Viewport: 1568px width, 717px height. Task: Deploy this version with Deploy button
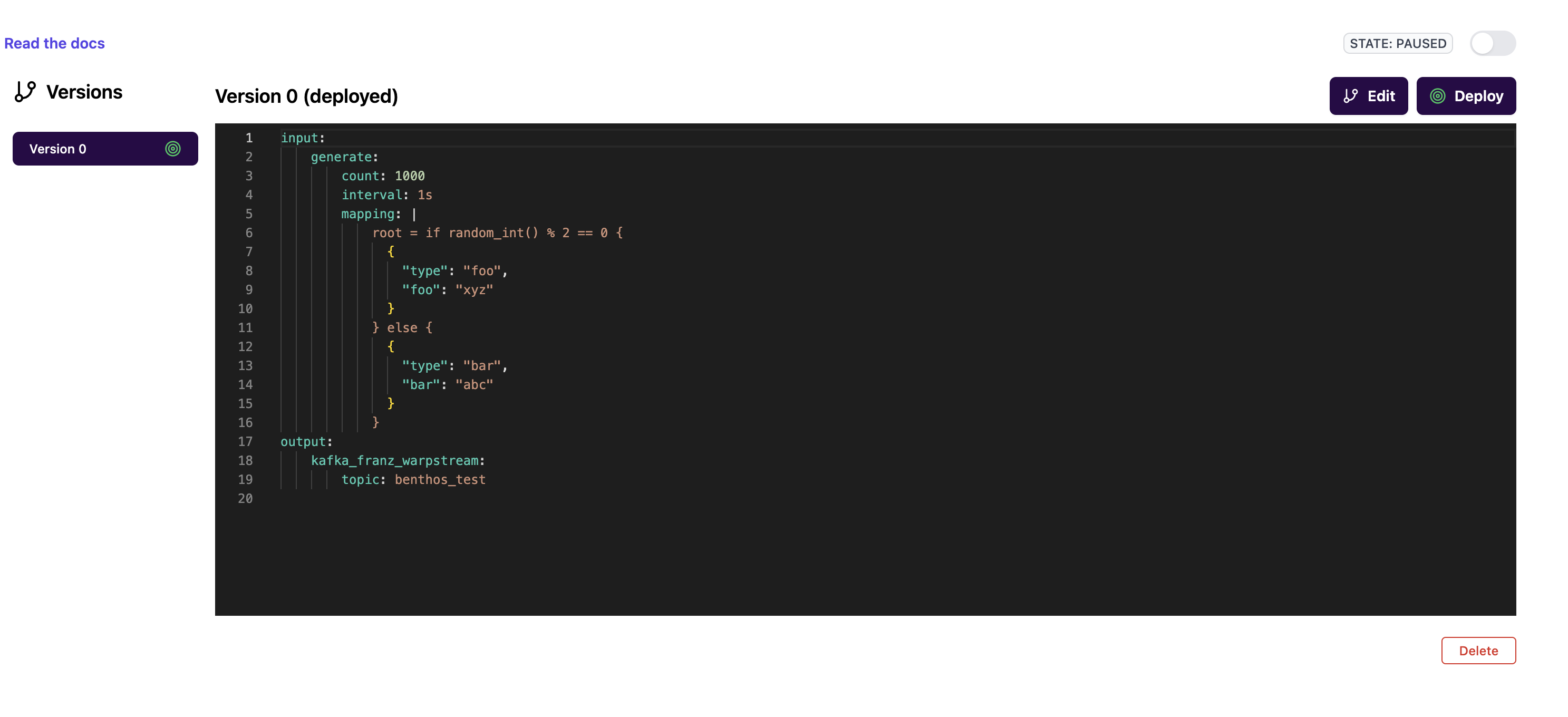[x=1466, y=96]
